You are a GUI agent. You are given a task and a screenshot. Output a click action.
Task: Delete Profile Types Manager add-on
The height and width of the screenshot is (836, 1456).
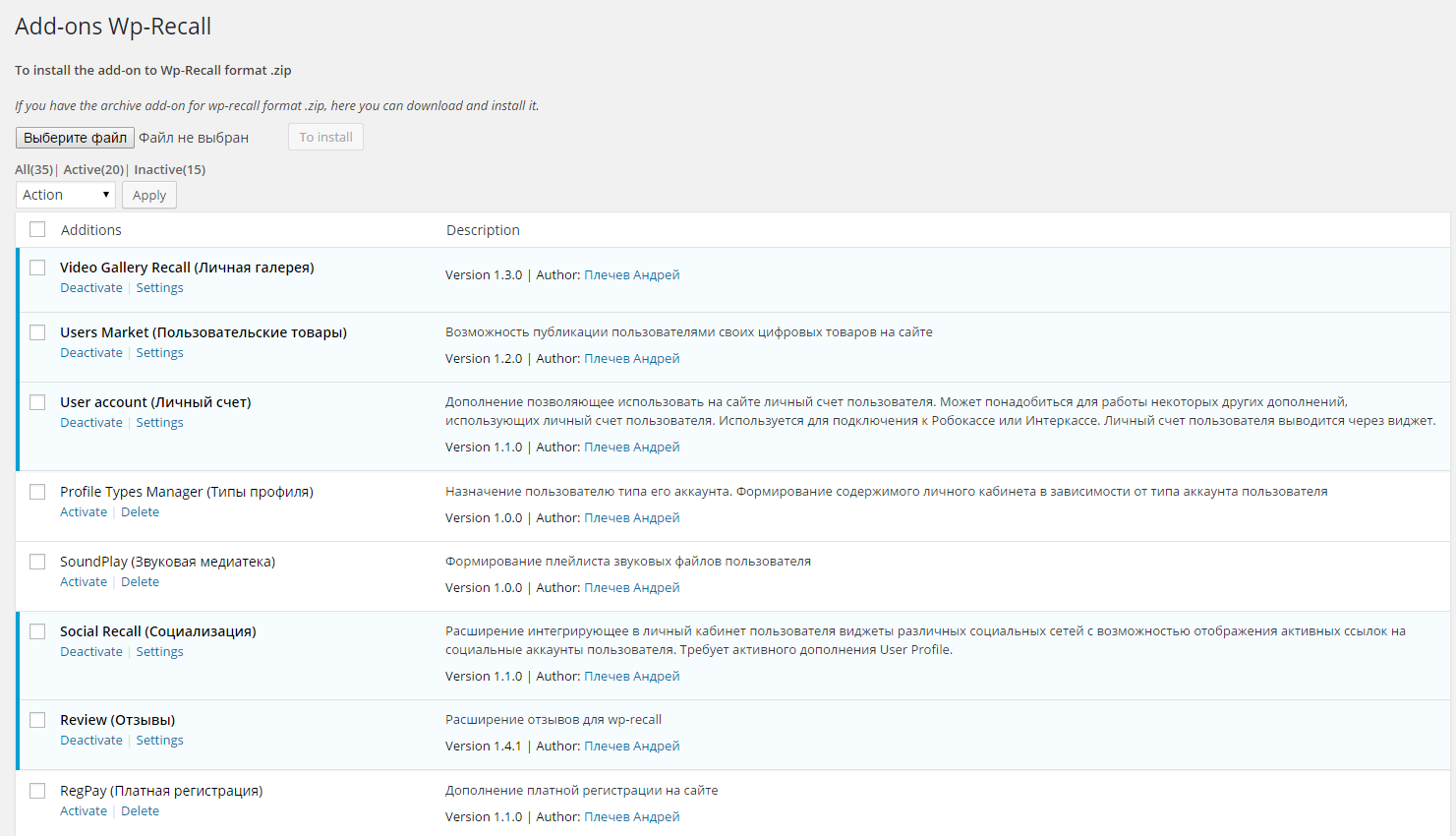[140, 512]
